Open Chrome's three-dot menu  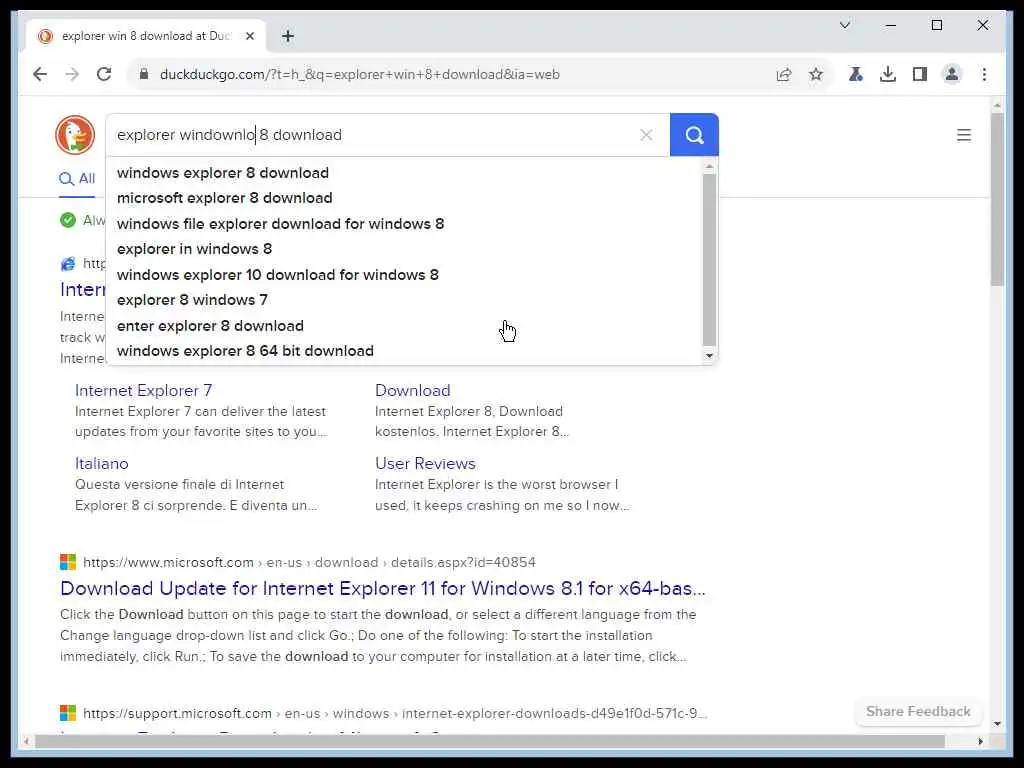[984, 74]
